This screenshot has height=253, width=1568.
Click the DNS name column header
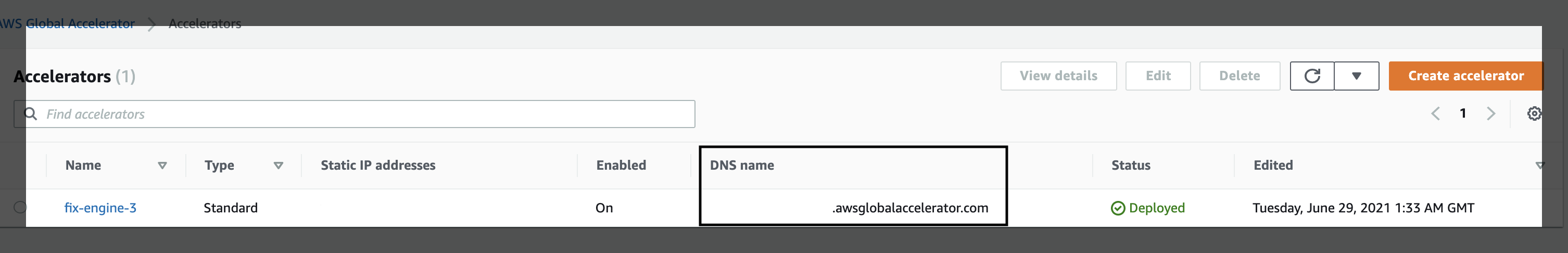[742, 166]
